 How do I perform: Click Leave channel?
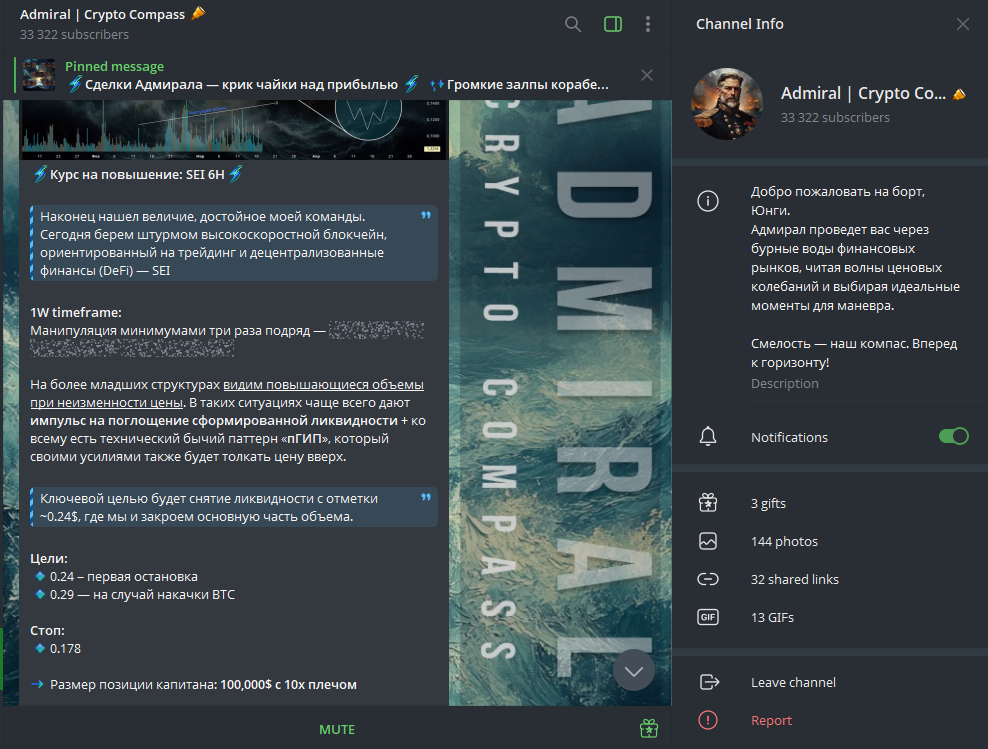[793, 682]
